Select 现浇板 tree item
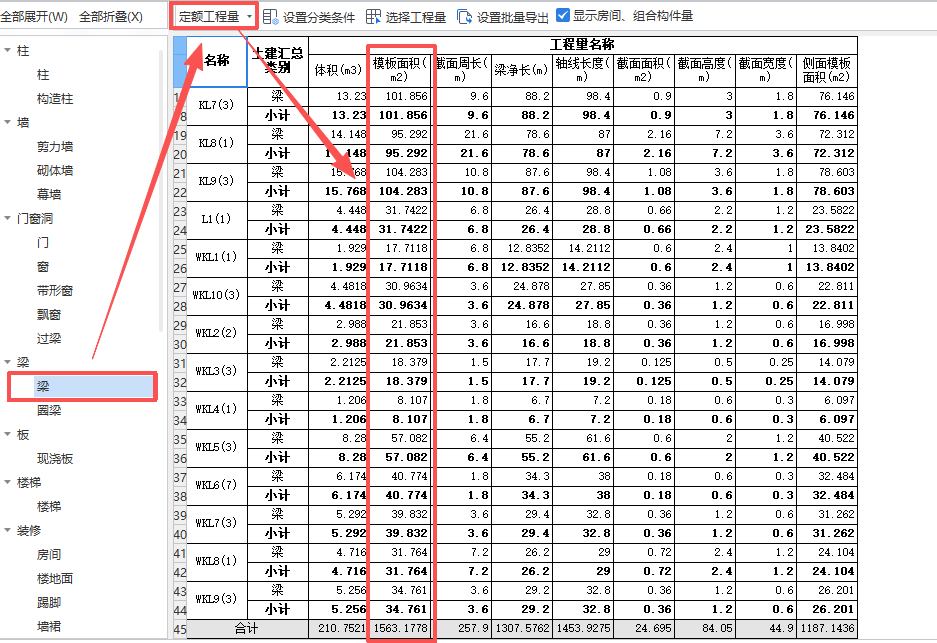This screenshot has width=937, height=643. tap(55, 458)
